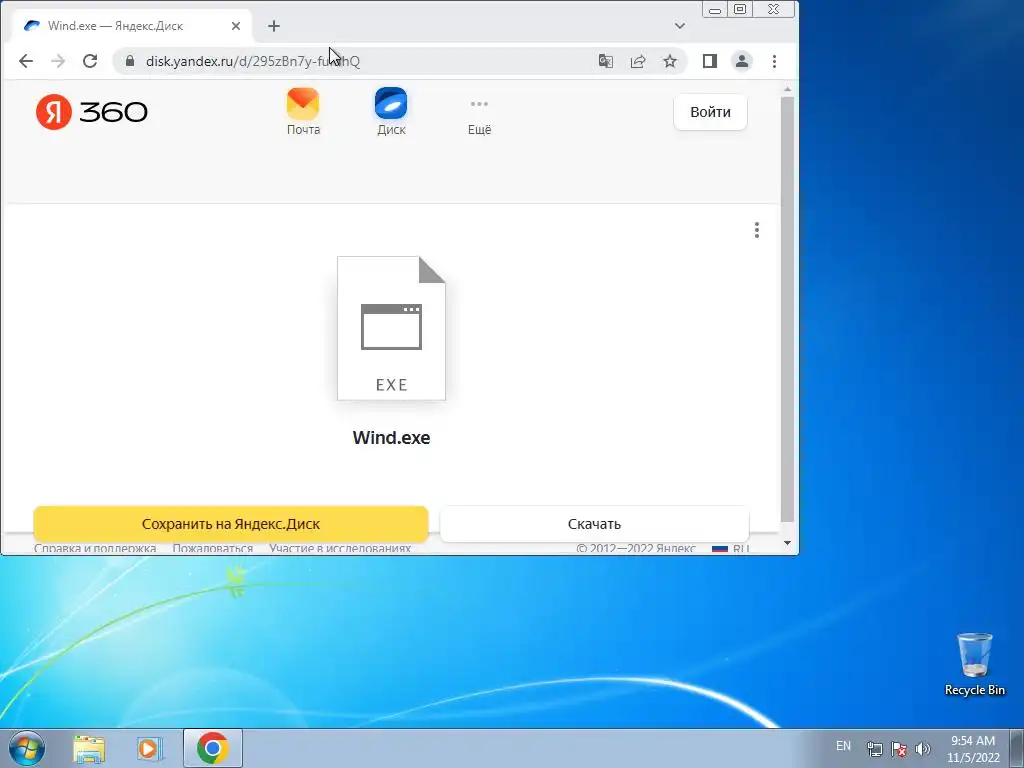1024x768 pixels.
Task: Open Action Center flag icon
Action: coord(899,748)
